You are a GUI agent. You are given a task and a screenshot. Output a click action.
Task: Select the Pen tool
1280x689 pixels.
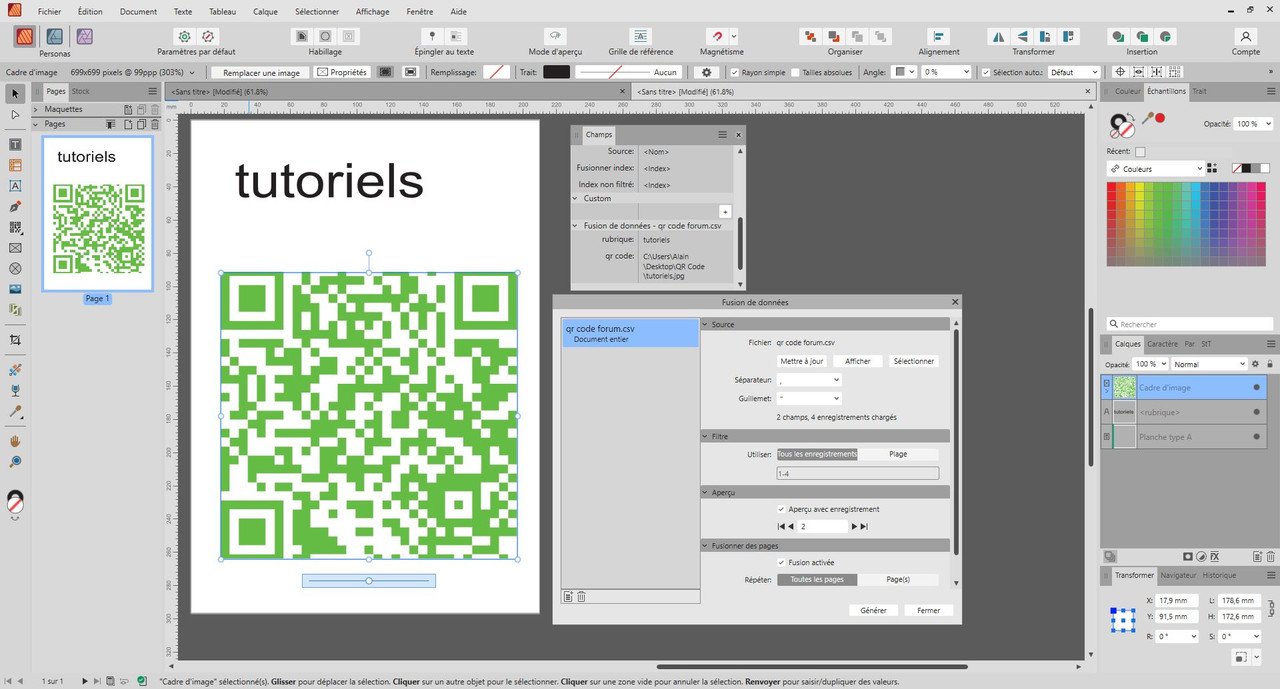[x=15, y=206]
